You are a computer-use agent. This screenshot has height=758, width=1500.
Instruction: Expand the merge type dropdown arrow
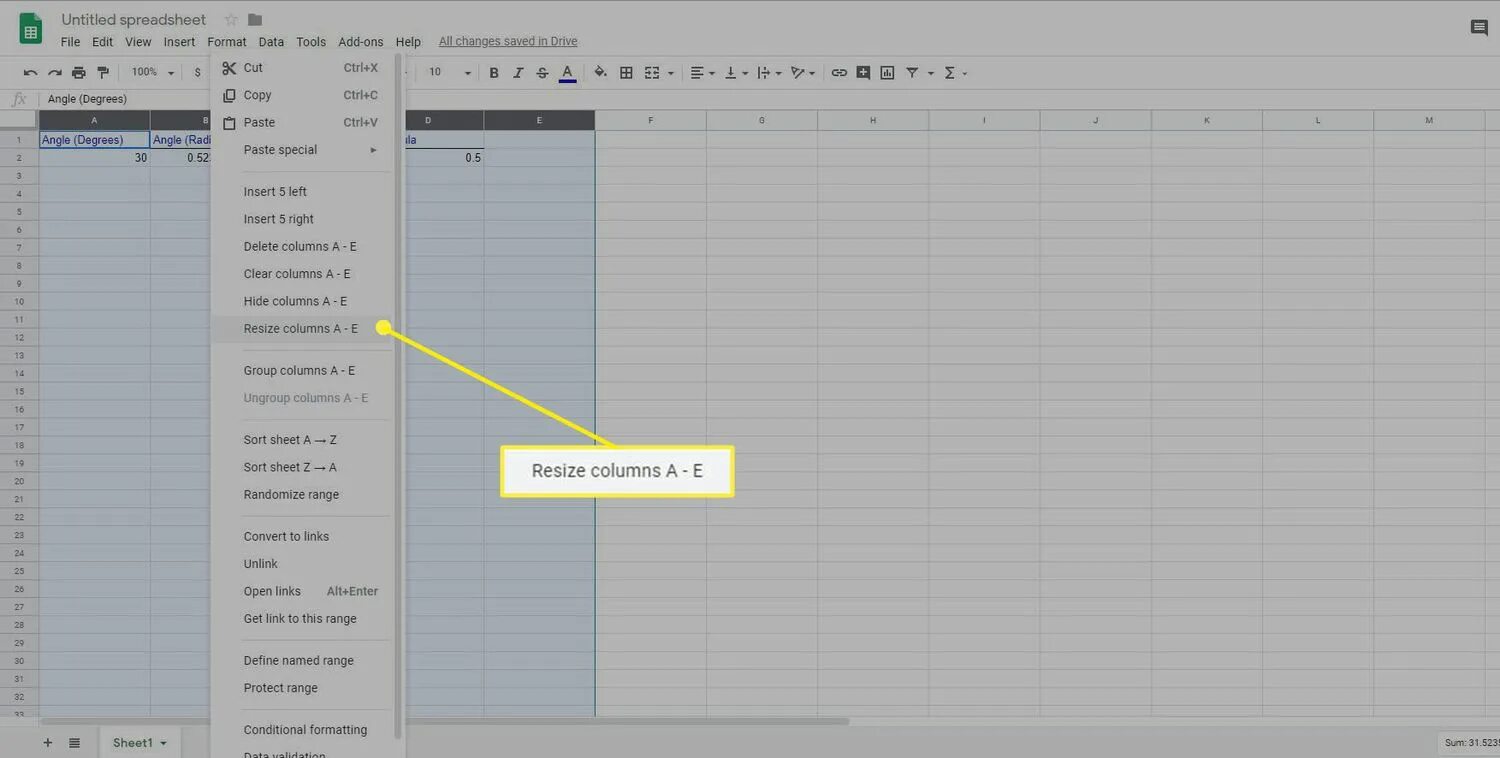(670, 73)
